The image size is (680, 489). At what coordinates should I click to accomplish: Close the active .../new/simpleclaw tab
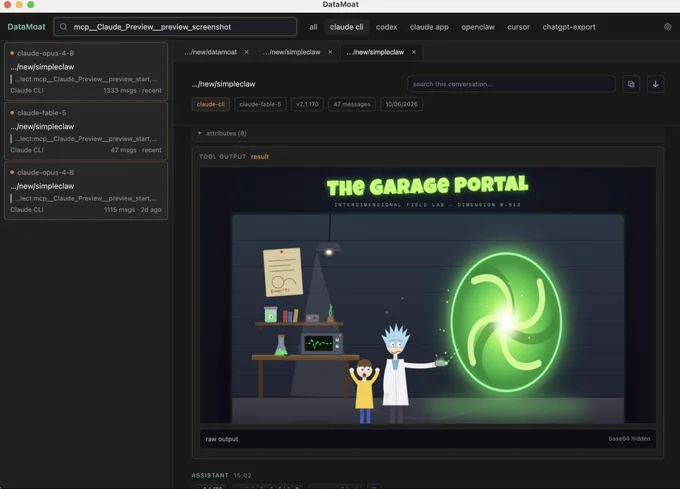[x=414, y=52]
